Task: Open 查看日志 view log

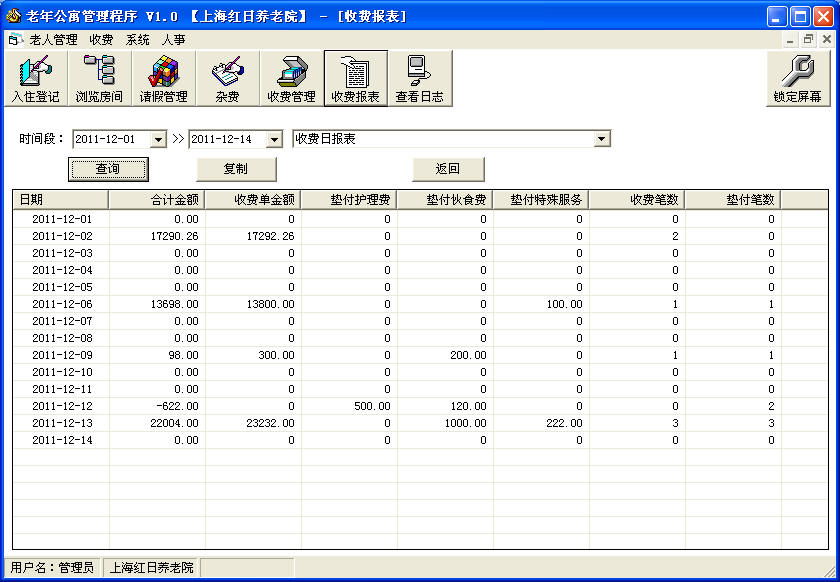Action: pos(419,78)
